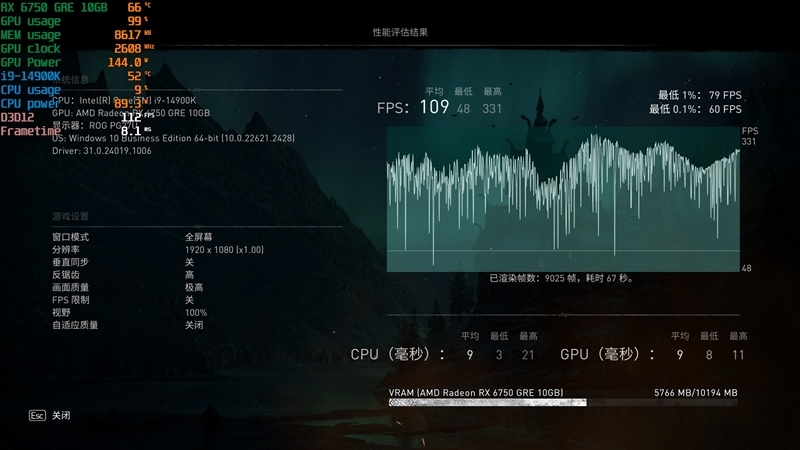Click the D3D12 overlay label
This screenshot has width=800, height=450.
coord(17,118)
